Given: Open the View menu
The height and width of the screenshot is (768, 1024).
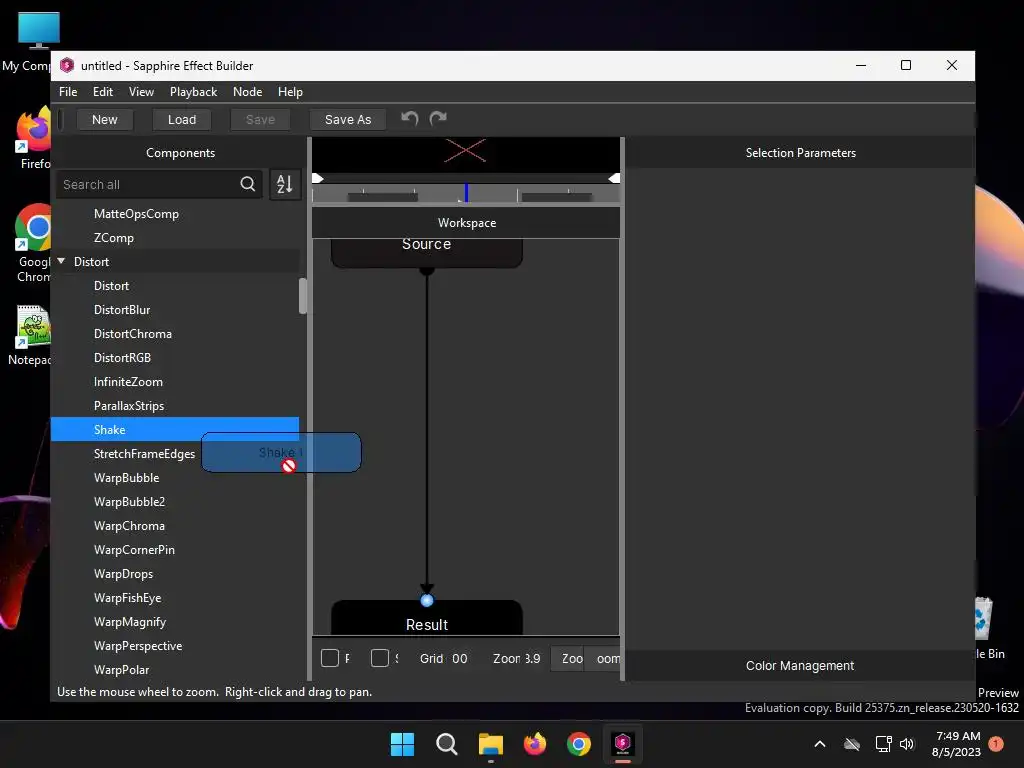Looking at the screenshot, I should tap(141, 92).
